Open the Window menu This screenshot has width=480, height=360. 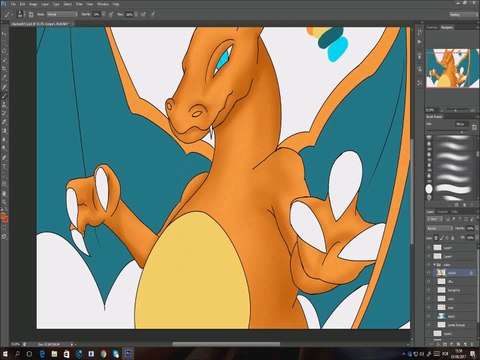103,4
